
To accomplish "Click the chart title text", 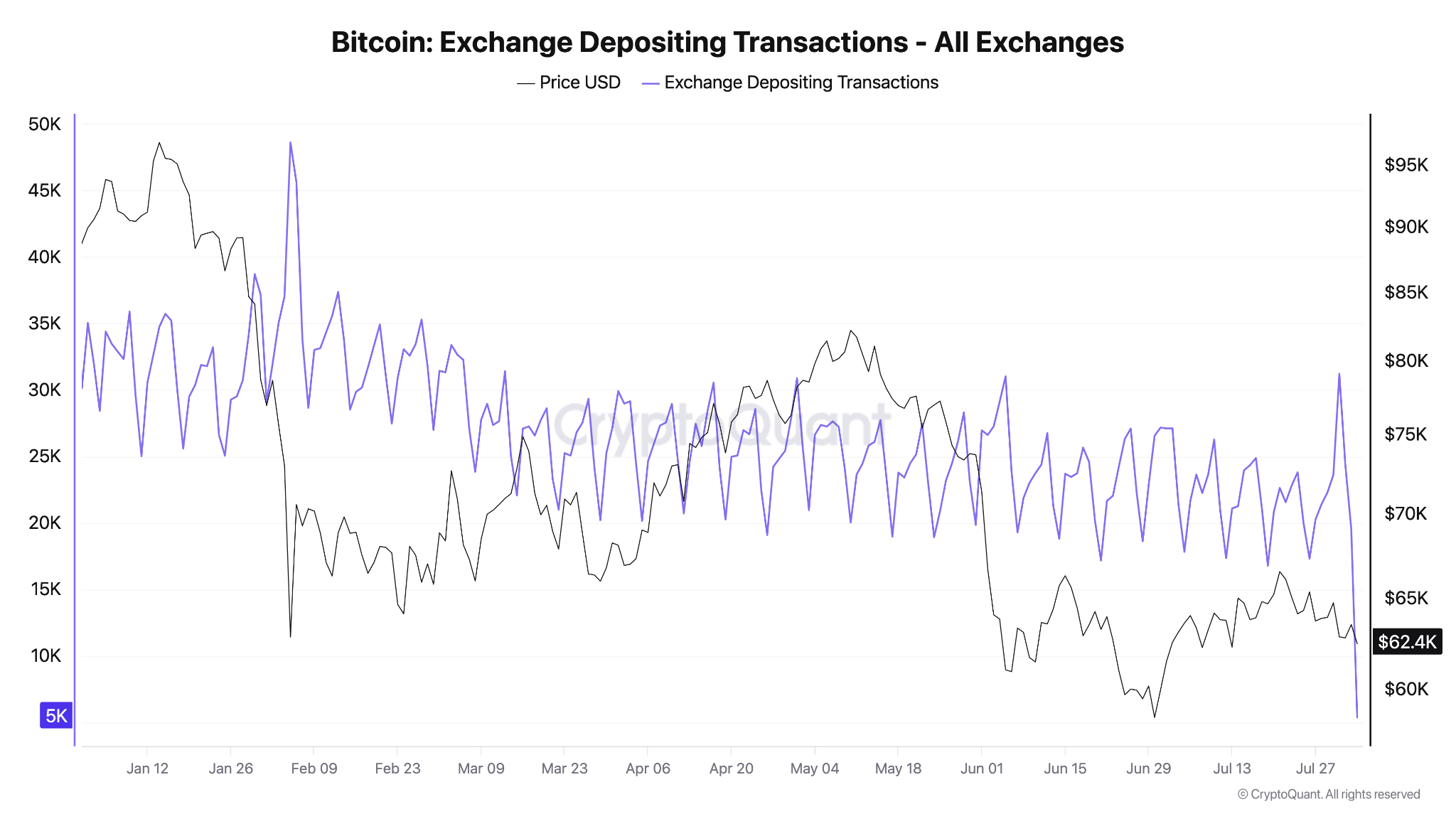I will click(727, 42).
